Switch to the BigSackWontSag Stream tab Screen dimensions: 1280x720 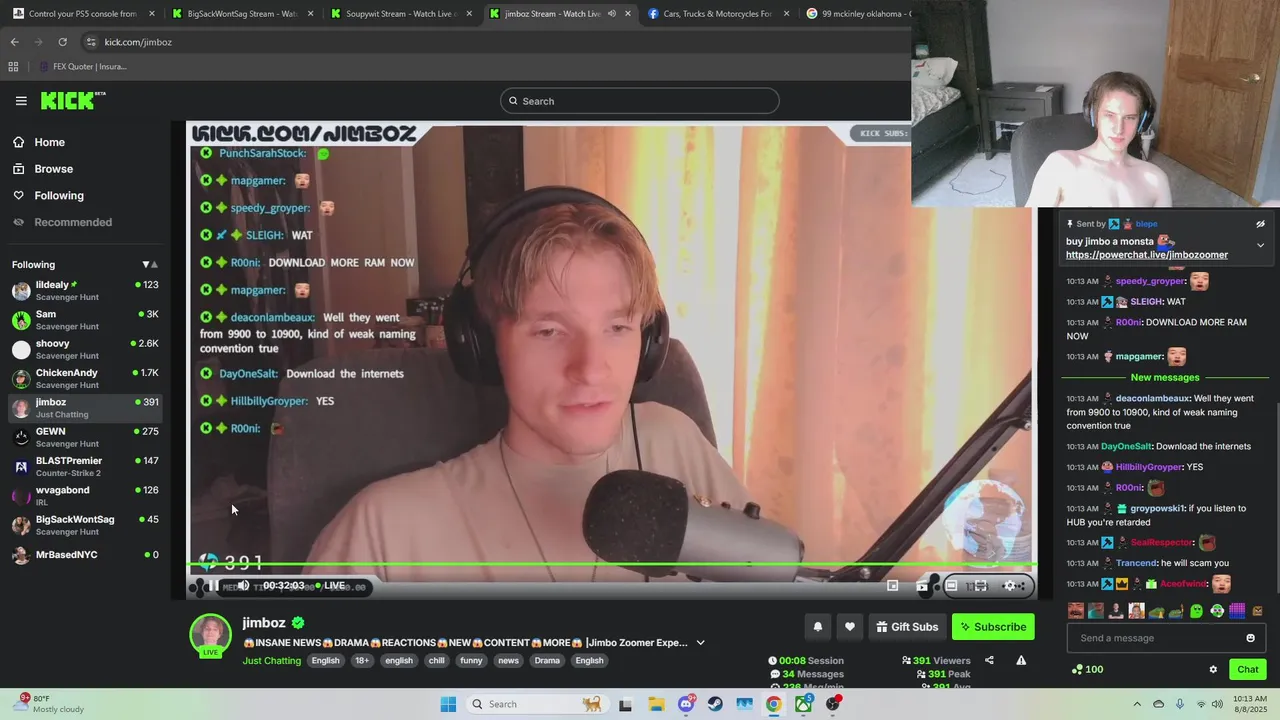tap(243, 14)
